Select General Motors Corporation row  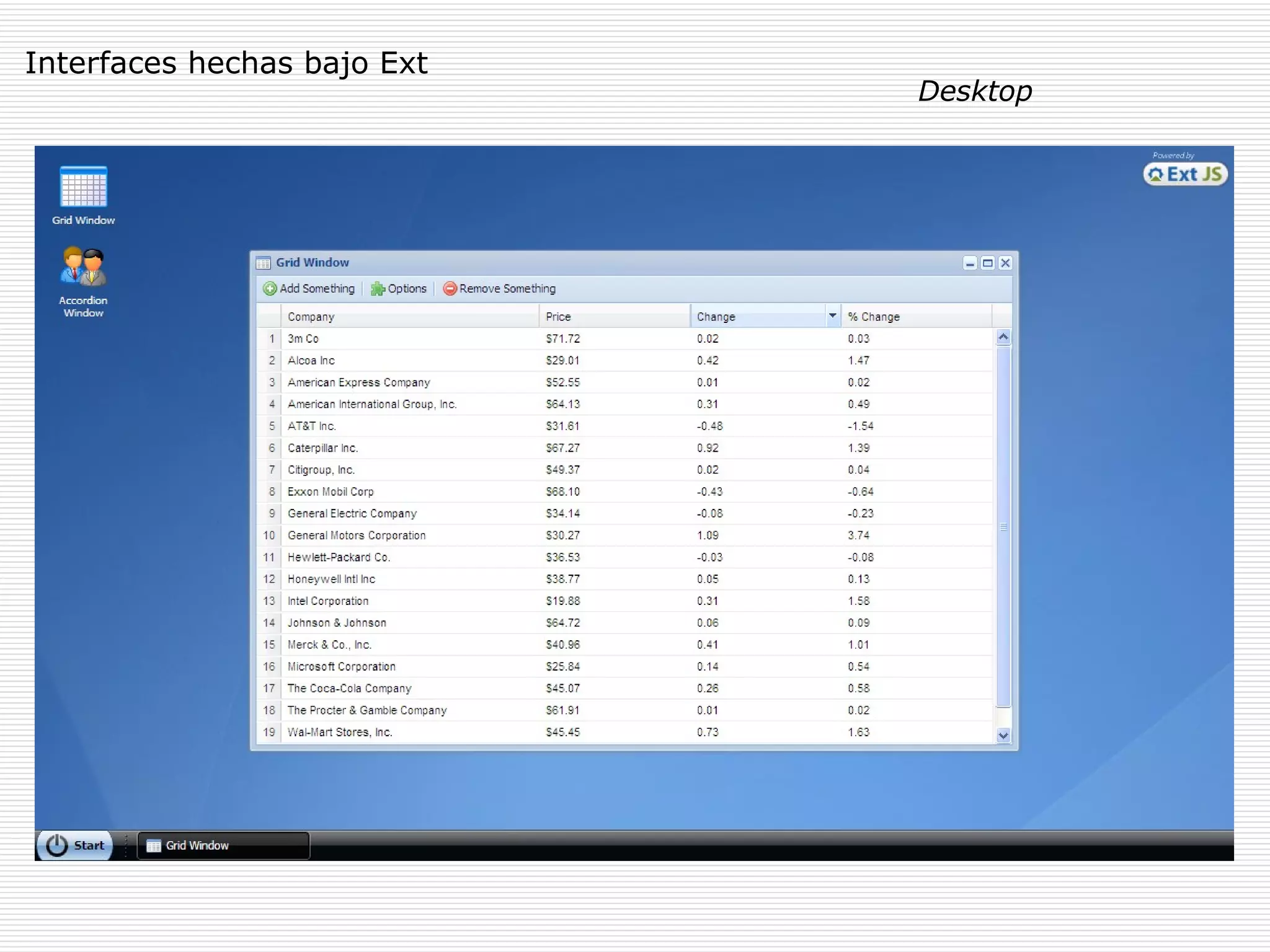coord(624,535)
